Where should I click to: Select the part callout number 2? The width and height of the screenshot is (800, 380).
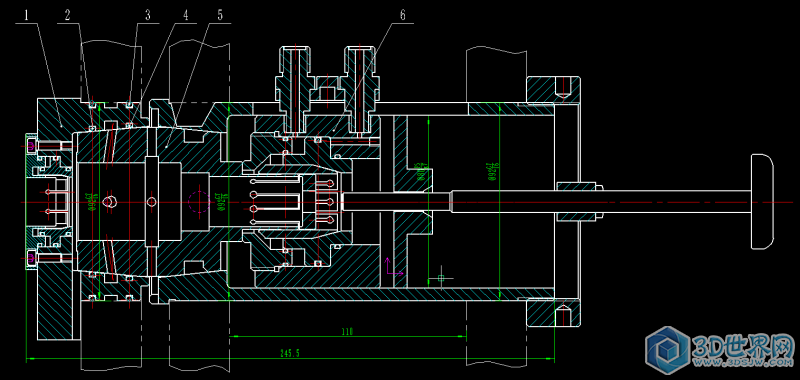(67, 15)
